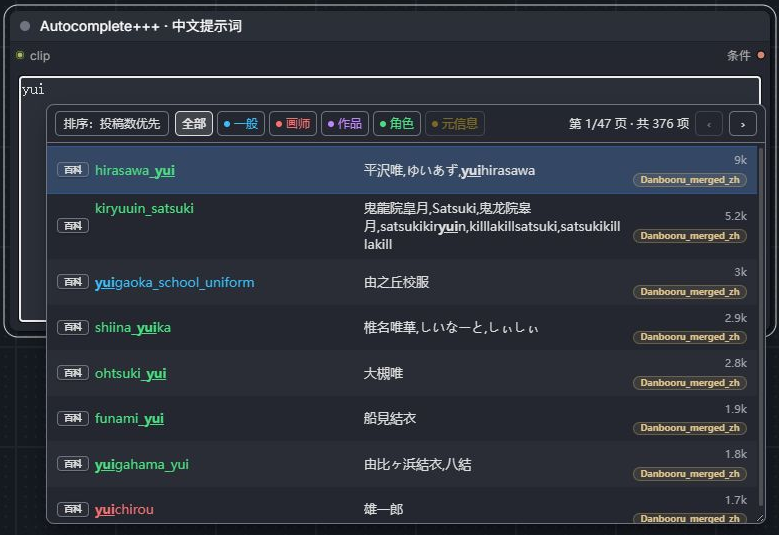Click Danbooru_merged_zh badge in hirasawa_yui row
Screen dimensions: 779x535
coord(690,180)
